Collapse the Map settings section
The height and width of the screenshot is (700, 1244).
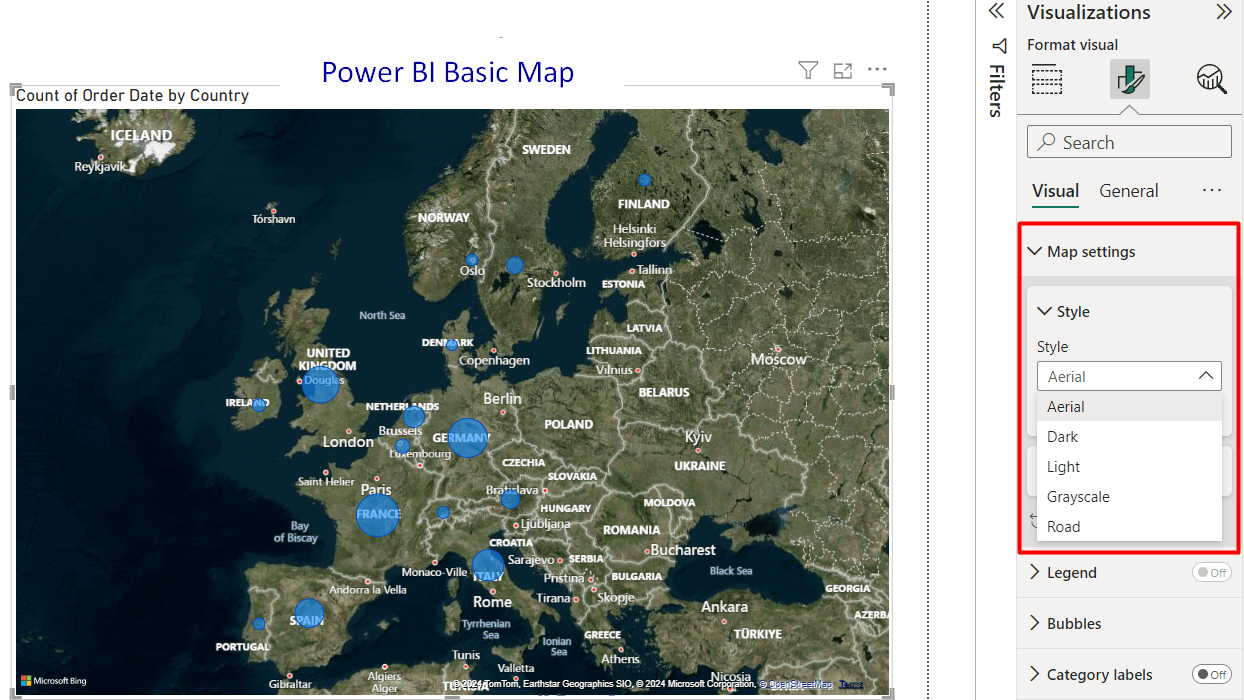[x=1034, y=251]
